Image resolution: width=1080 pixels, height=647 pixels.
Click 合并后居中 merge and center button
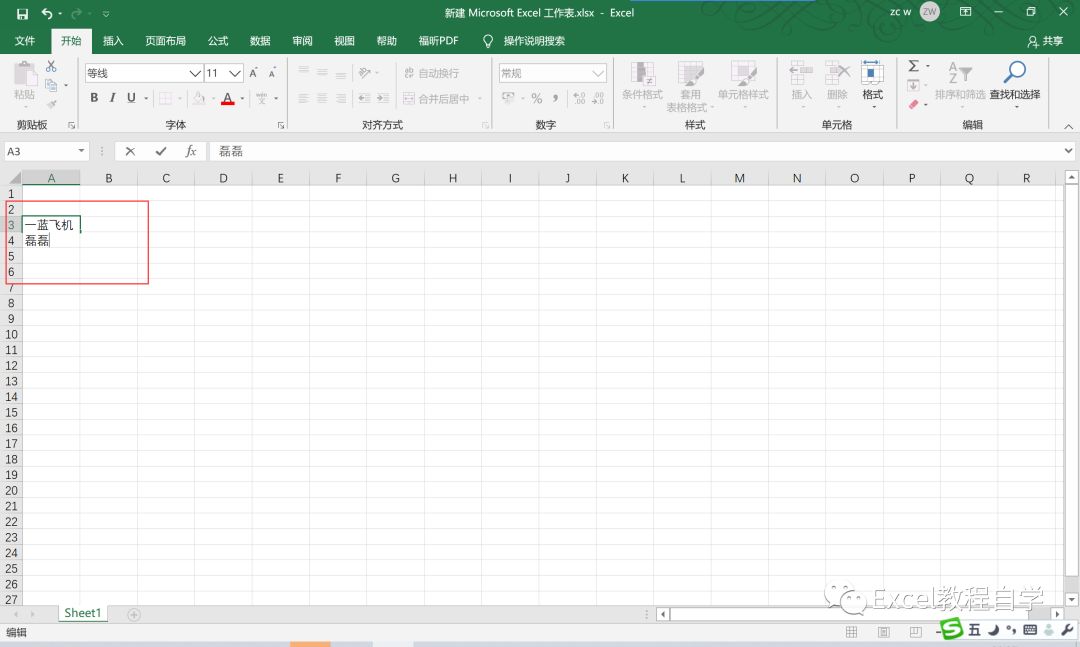[437, 99]
